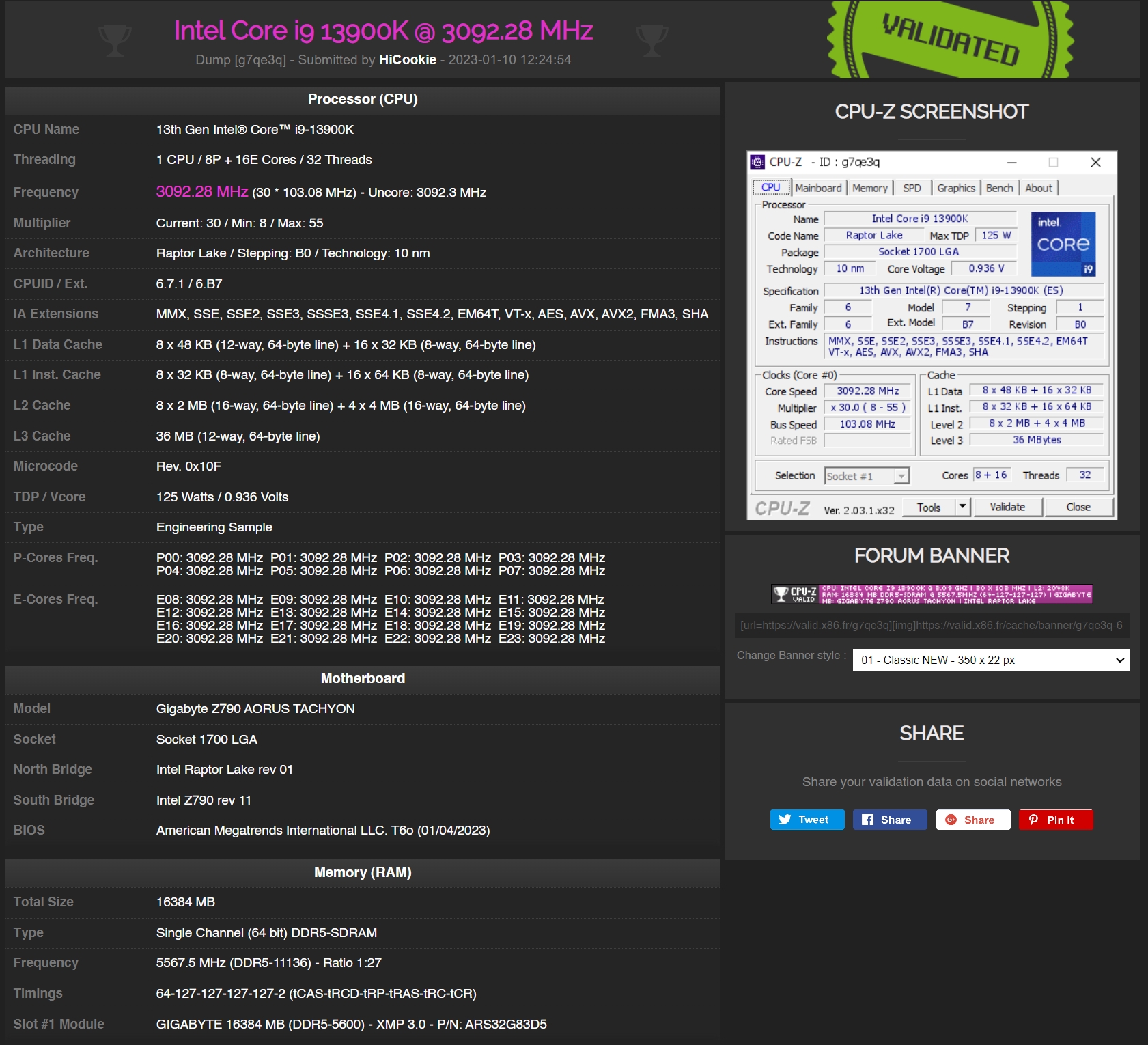Switch to the Mainboard tab

(x=818, y=188)
